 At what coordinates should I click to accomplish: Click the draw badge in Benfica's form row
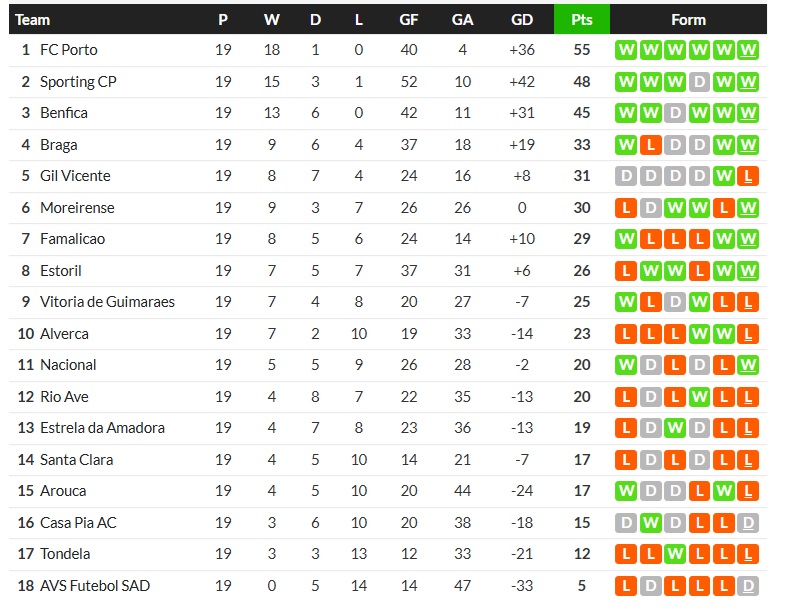tap(675, 113)
